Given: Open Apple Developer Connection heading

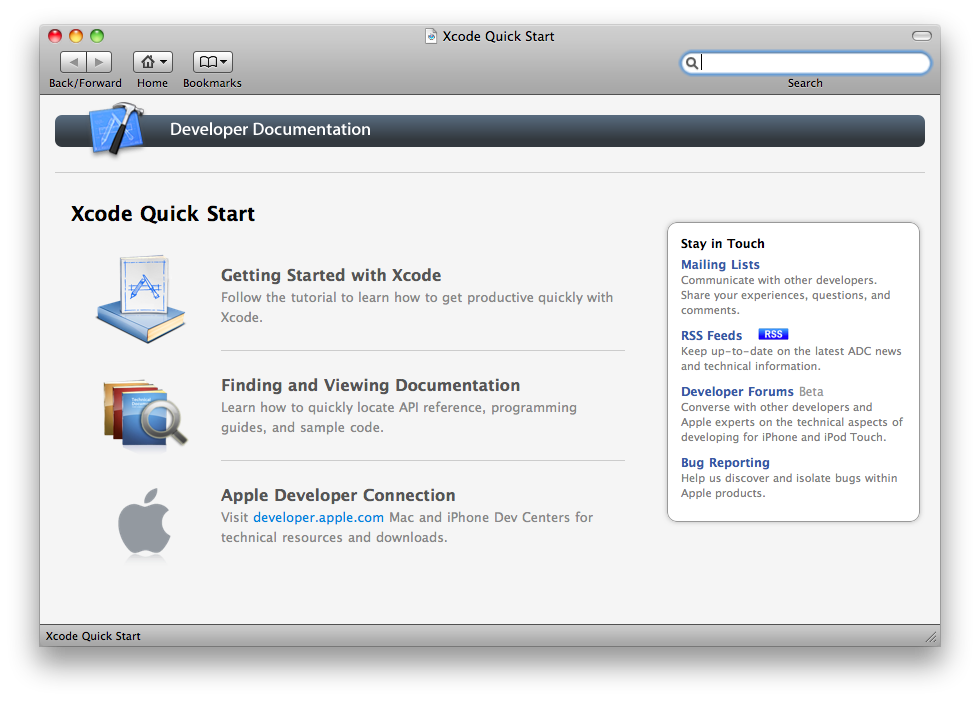Looking at the screenshot, I should [338, 495].
